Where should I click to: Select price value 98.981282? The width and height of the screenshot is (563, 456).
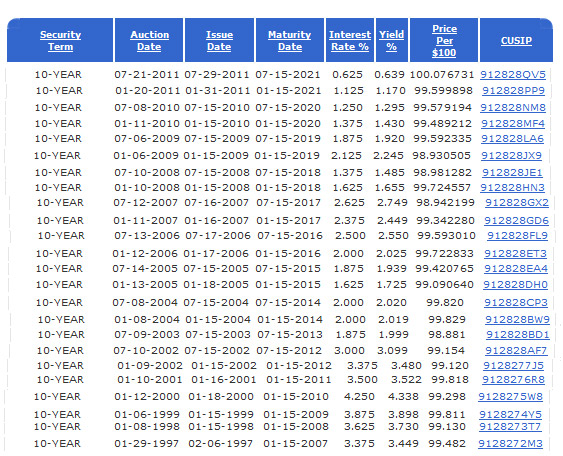tap(442, 172)
